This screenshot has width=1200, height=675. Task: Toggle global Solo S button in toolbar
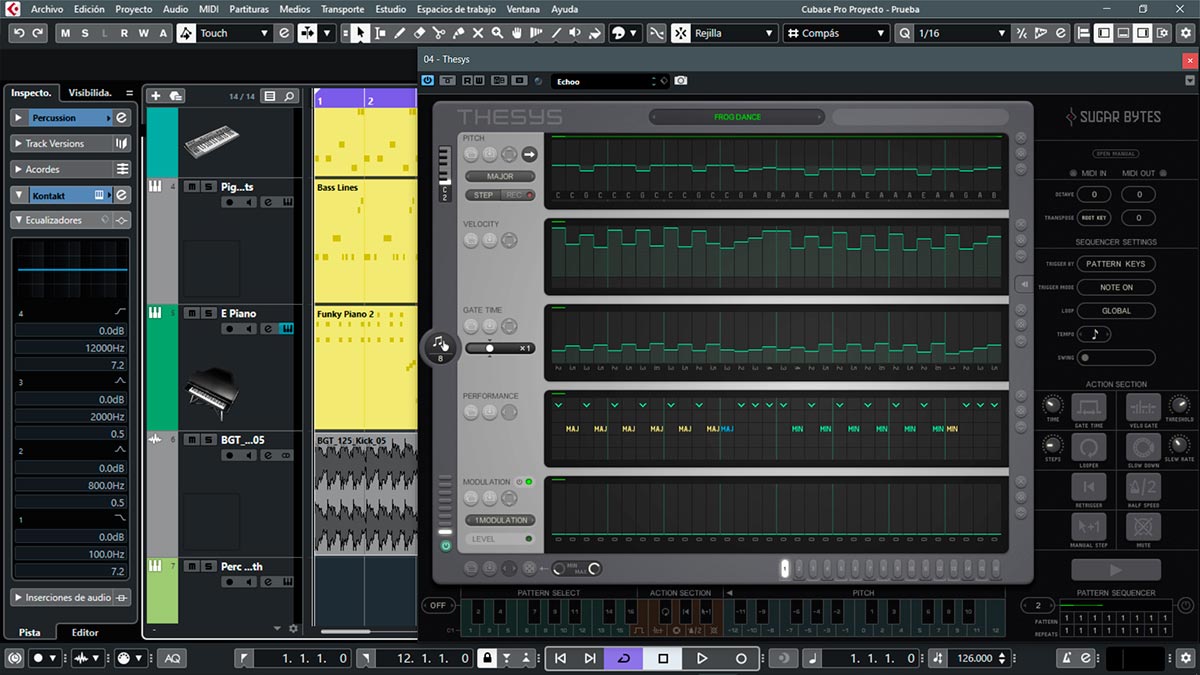(86, 33)
